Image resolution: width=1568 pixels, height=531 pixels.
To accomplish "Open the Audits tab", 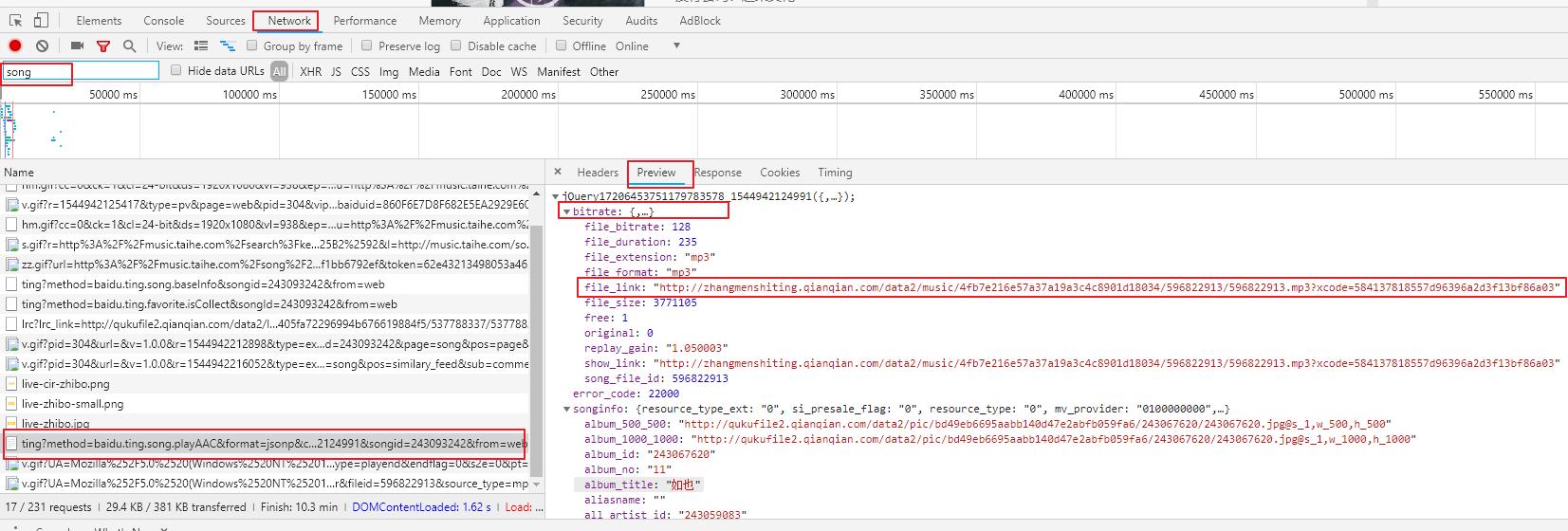I will click(641, 20).
